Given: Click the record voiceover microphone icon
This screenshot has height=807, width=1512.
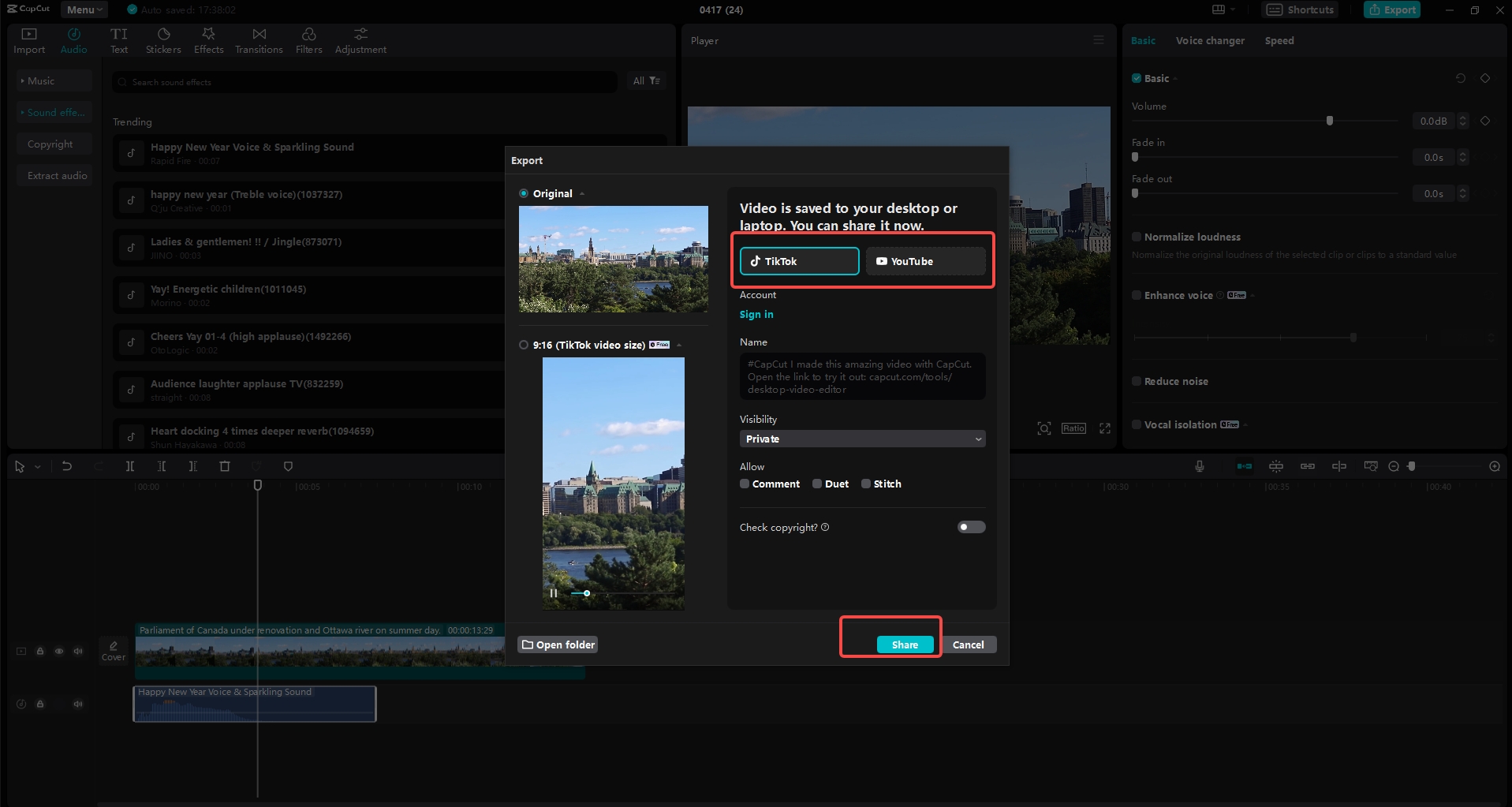Looking at the screenshot, I should pyautogui.click(x=1199, y=466).
